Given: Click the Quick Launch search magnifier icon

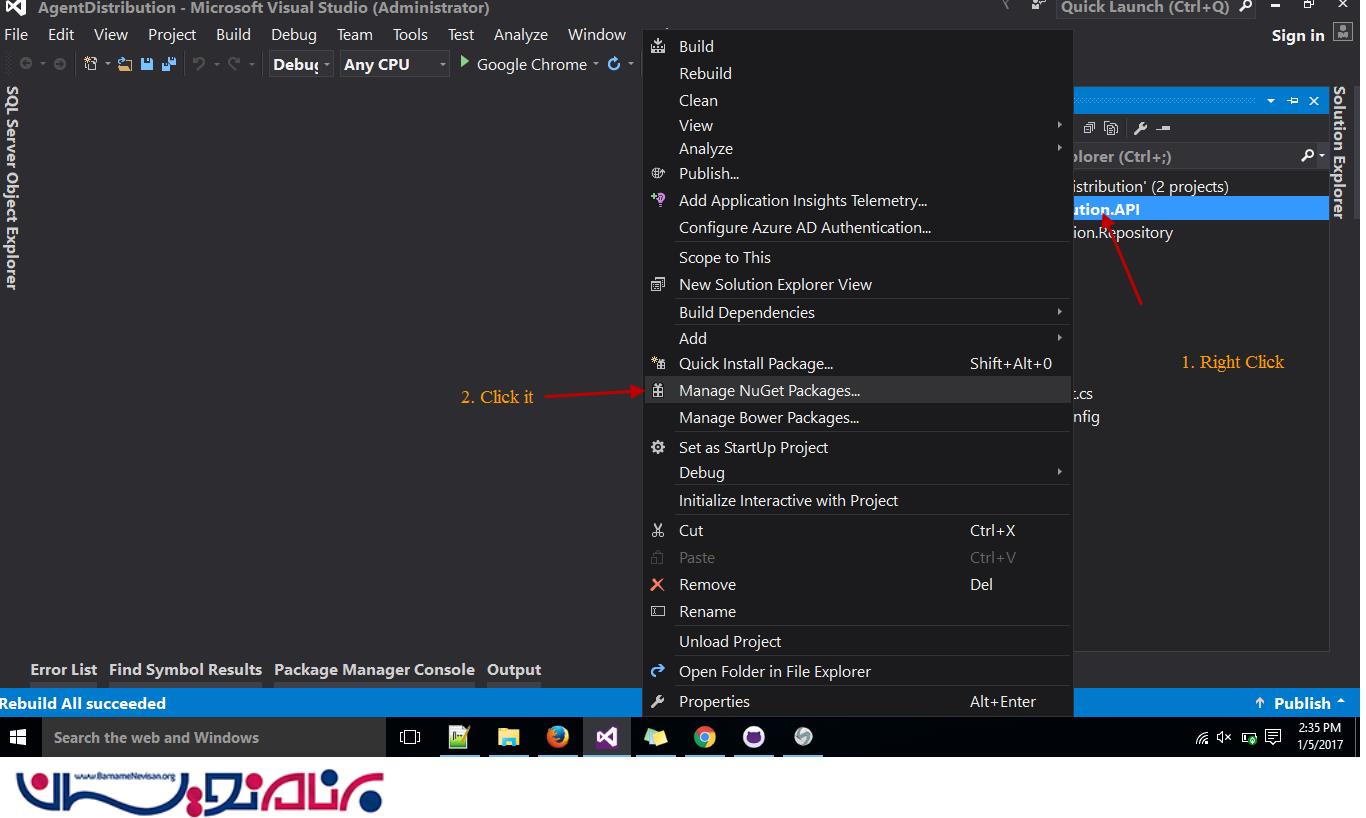Looking at the screenshot, I should click(1246, 7).
